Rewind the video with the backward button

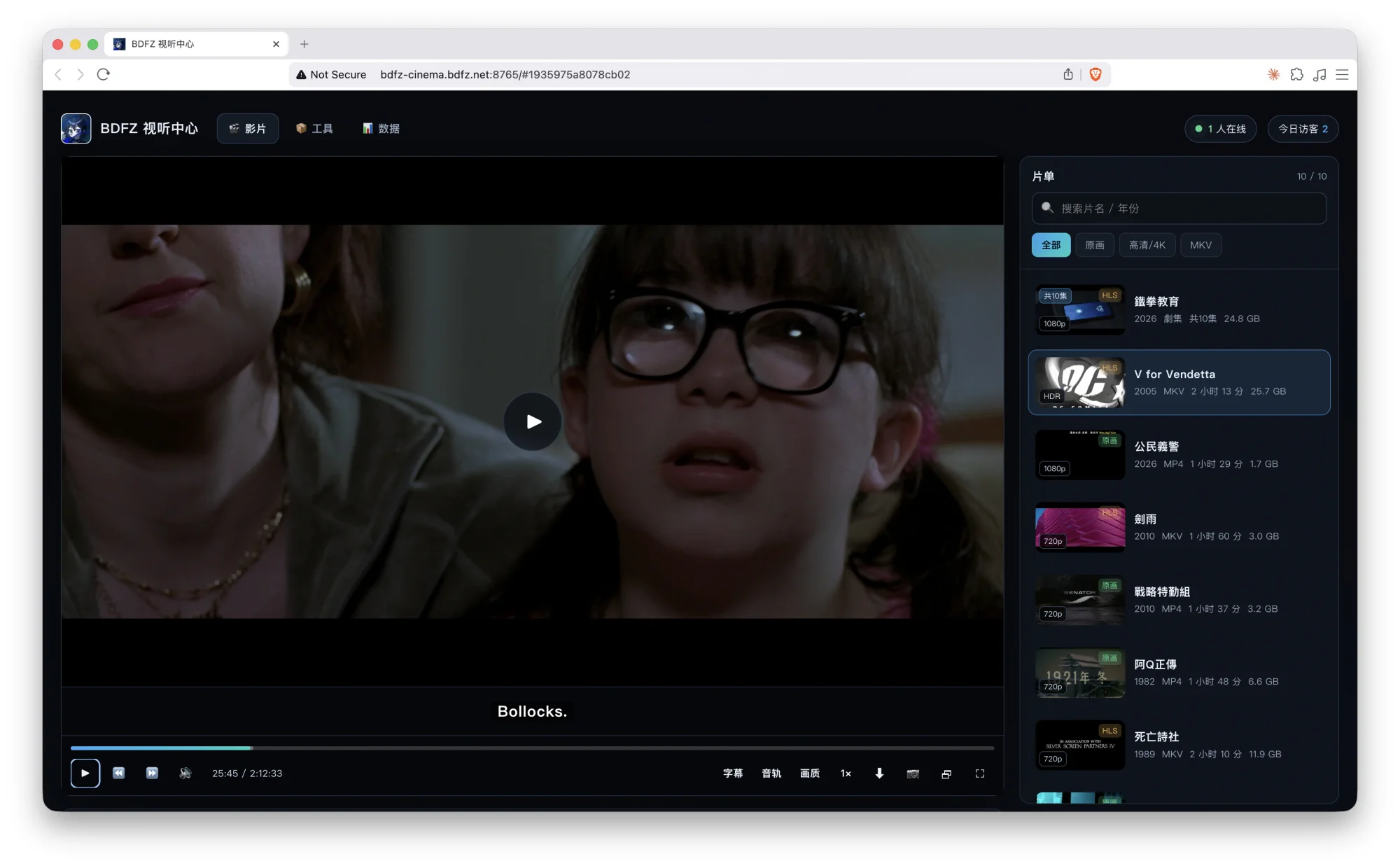tap(119, 773)
